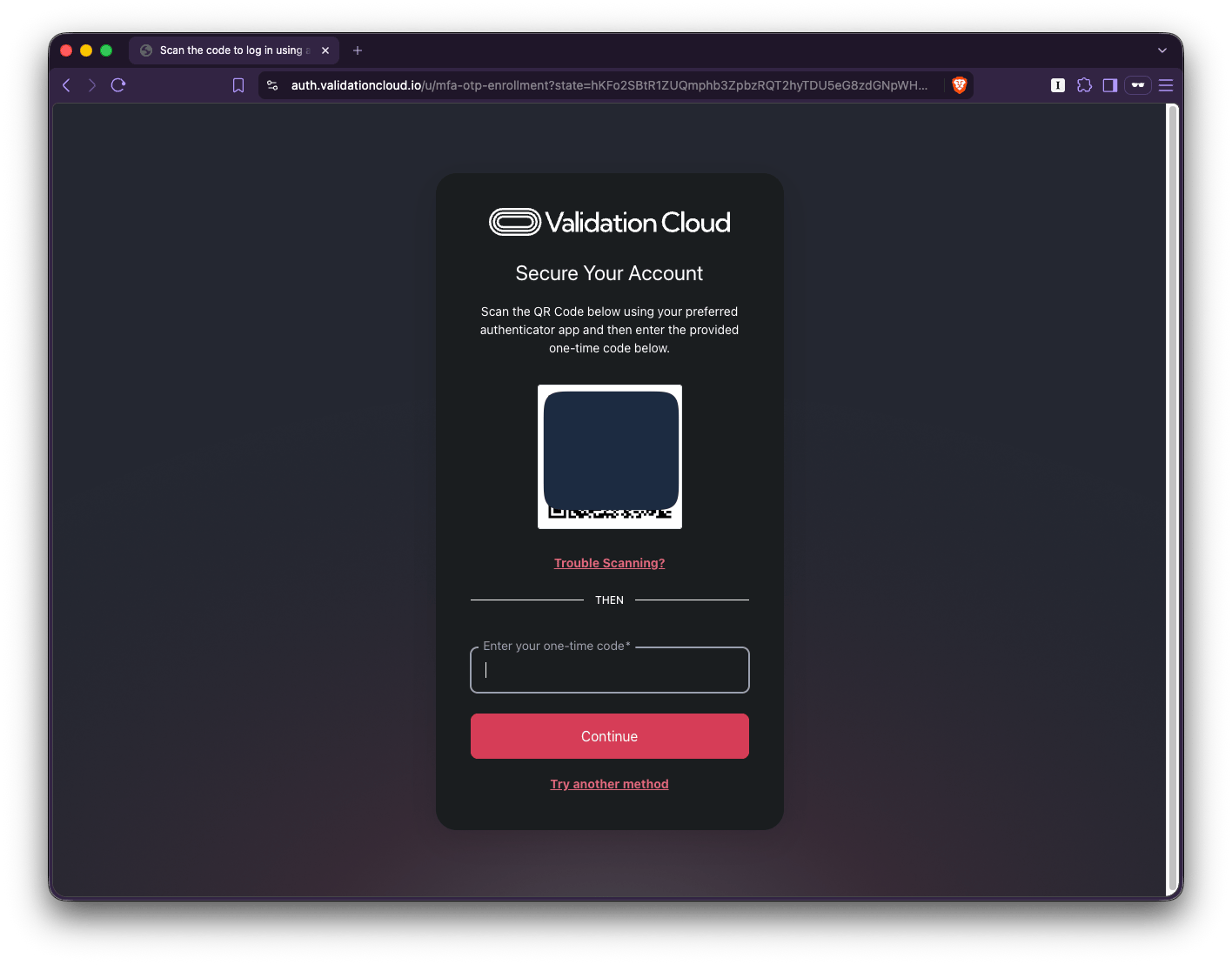
Task: Expand the tab search chevron
Action: click(1162, 50)
